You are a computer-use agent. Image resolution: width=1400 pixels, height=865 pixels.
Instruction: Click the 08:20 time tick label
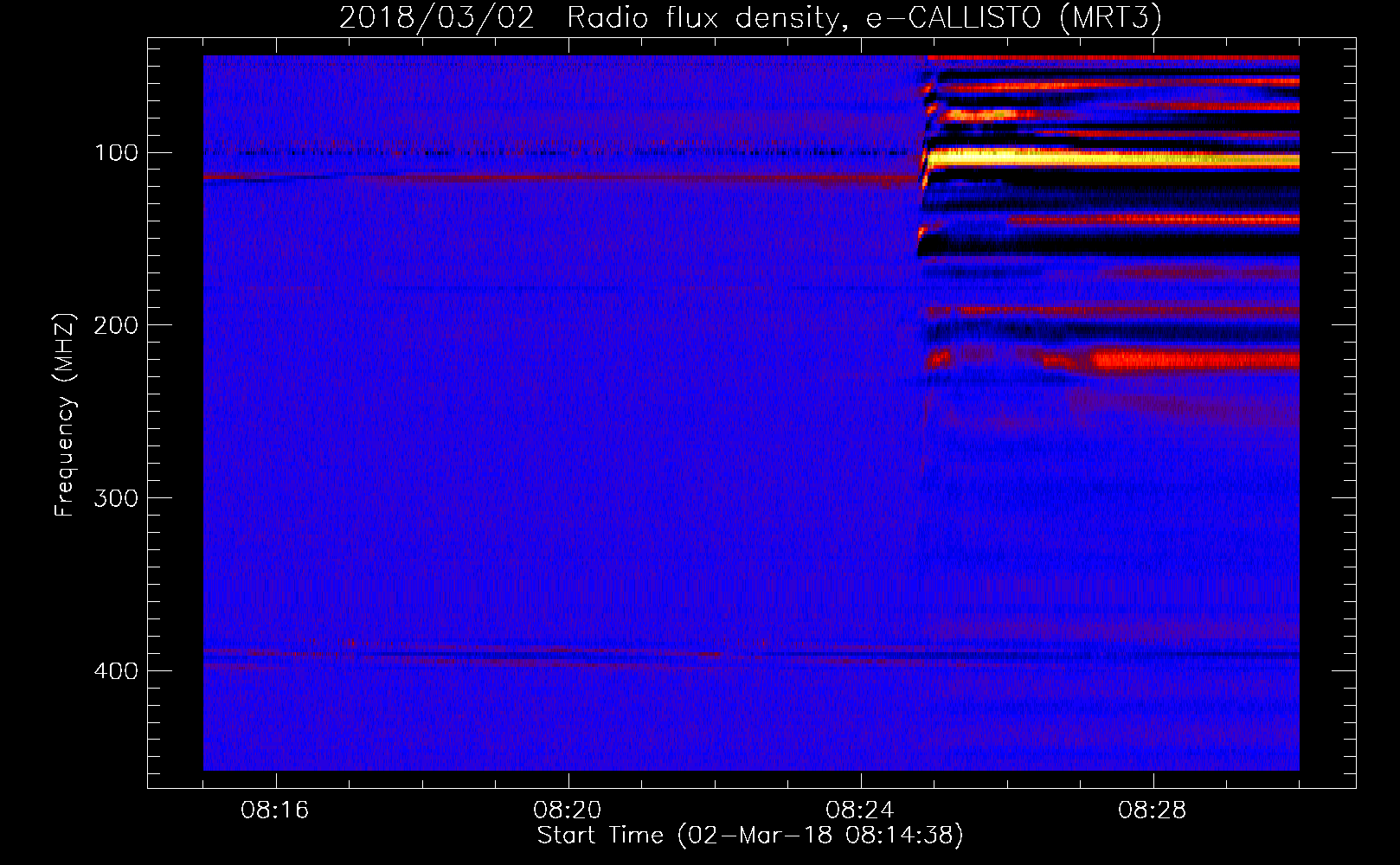(x=568, y=811)
